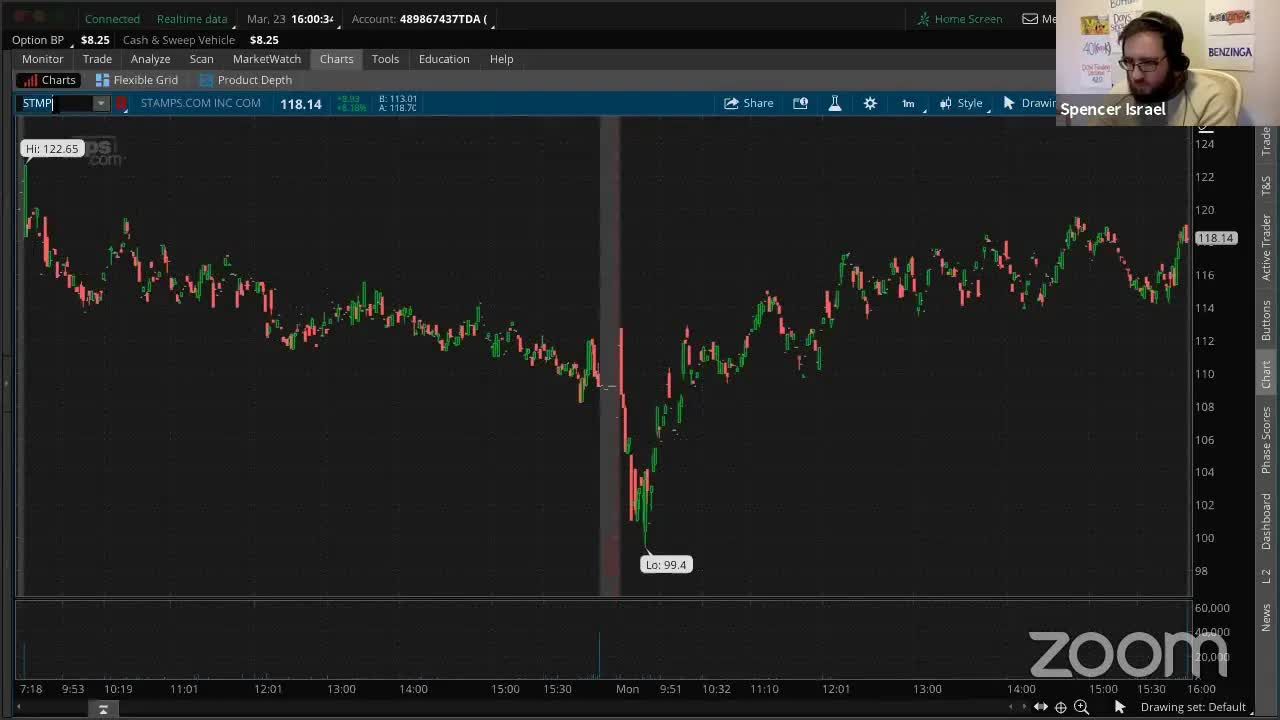Image resolution: width=1280 pixels, height=720 pixels.
Task: Click the horizontal expand arrows icon
Action: pos(1041,707)
